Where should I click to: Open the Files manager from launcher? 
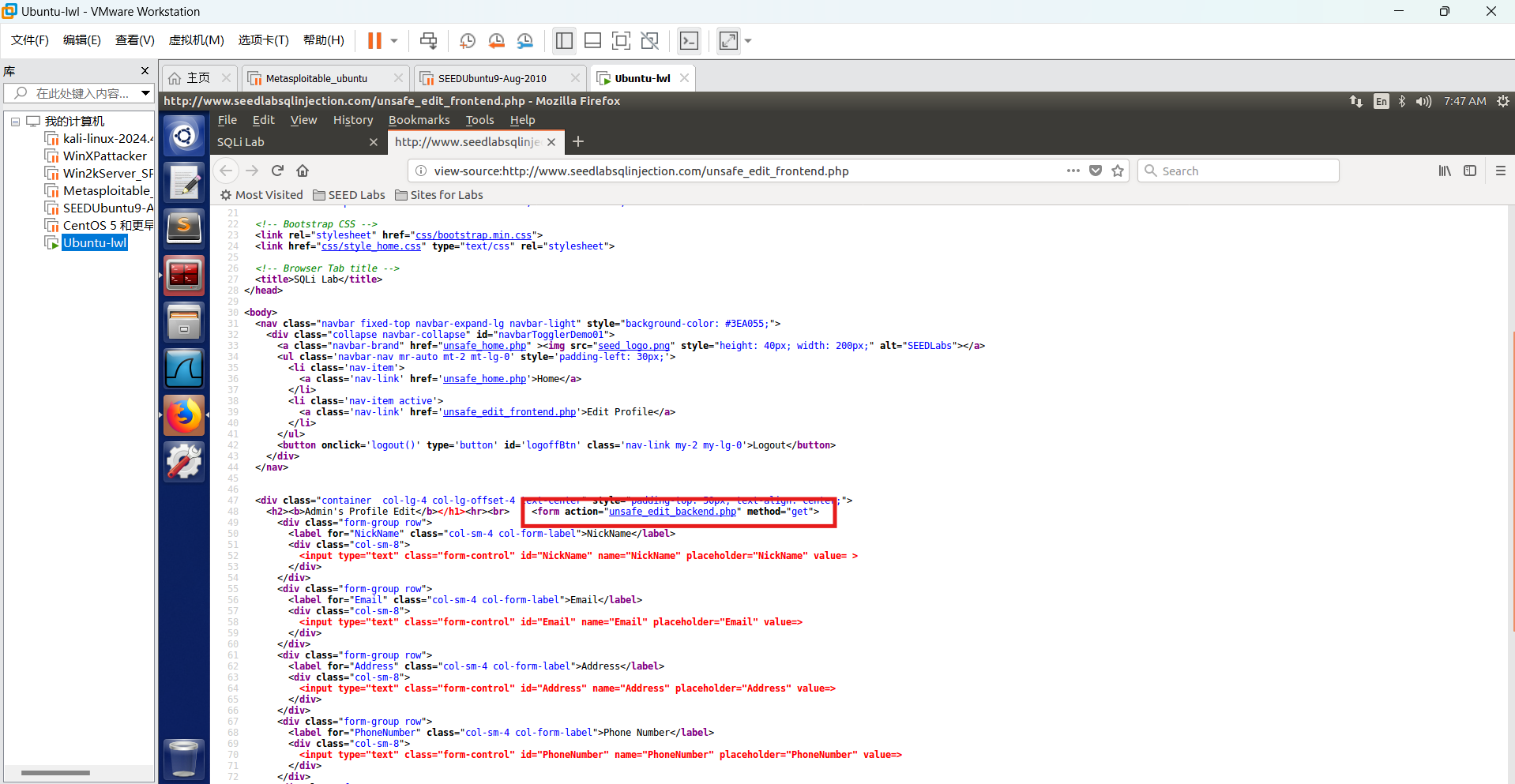click(184, 322)
